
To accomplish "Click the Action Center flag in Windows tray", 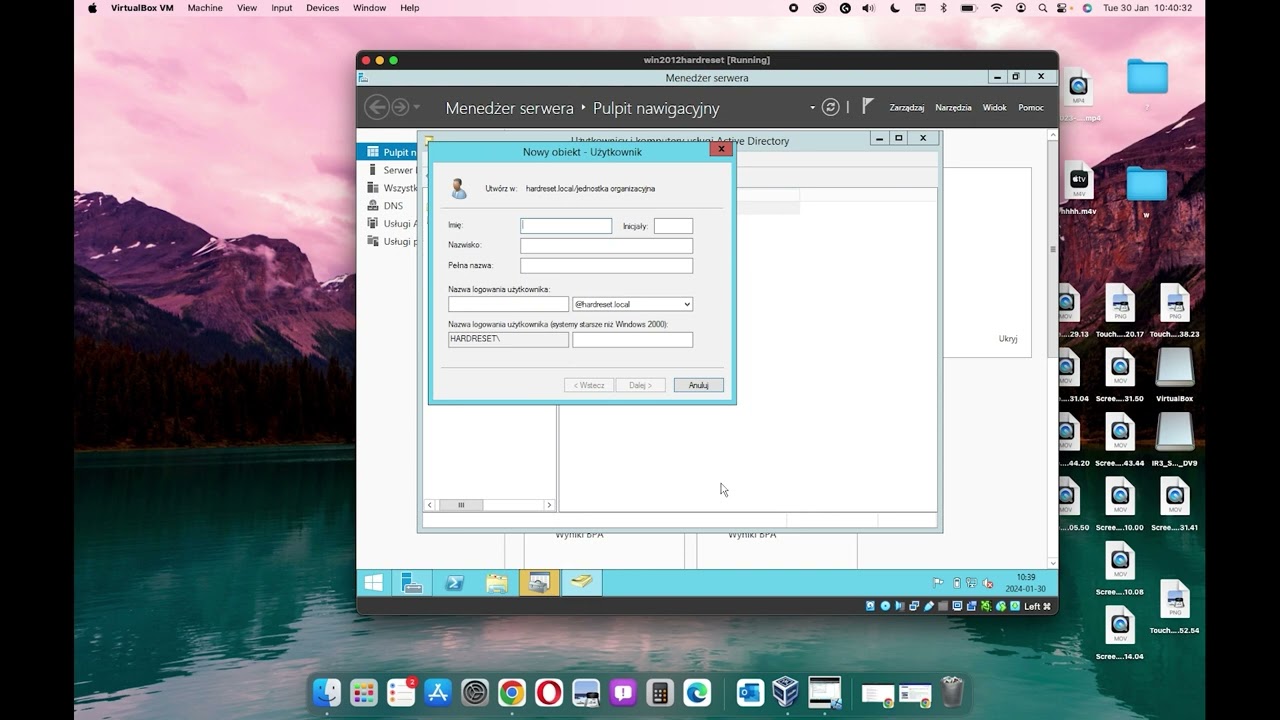I will click(x=938, y=583).
